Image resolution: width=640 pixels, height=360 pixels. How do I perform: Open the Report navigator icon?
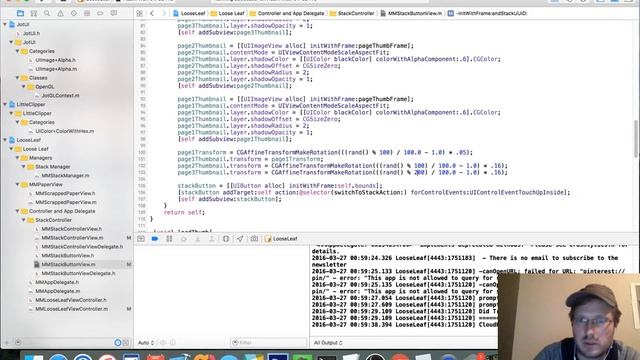pyautogui.click(x=113, y=13)
